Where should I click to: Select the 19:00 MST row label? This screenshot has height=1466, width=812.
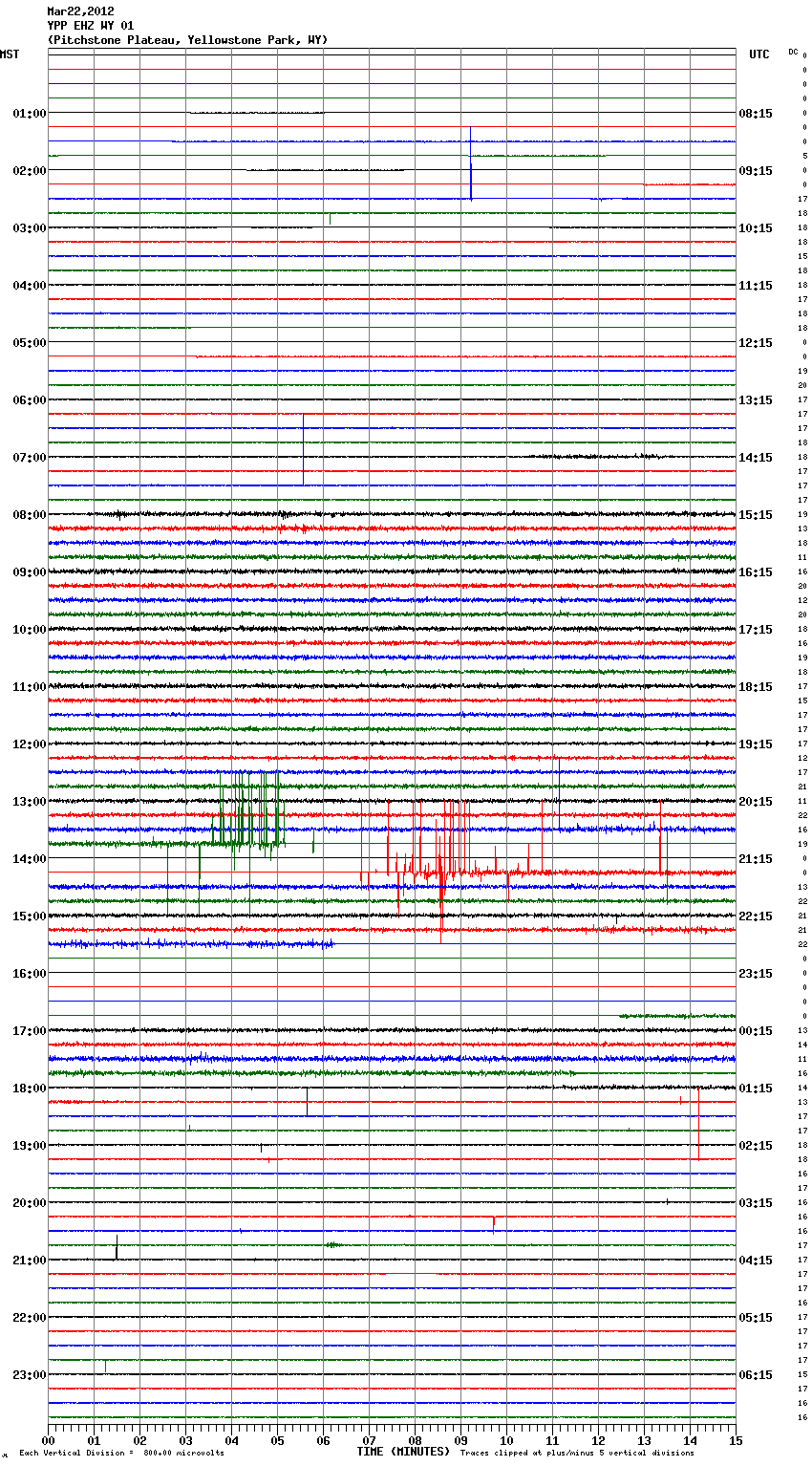30,1146
